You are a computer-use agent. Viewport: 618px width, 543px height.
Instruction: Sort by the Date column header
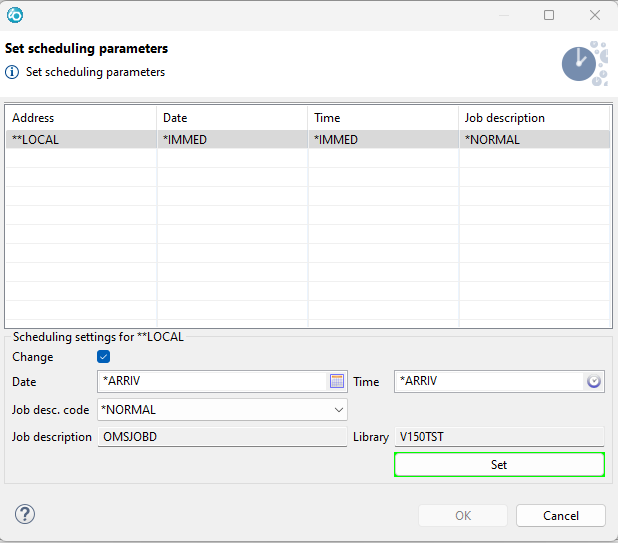click(231, 118)
